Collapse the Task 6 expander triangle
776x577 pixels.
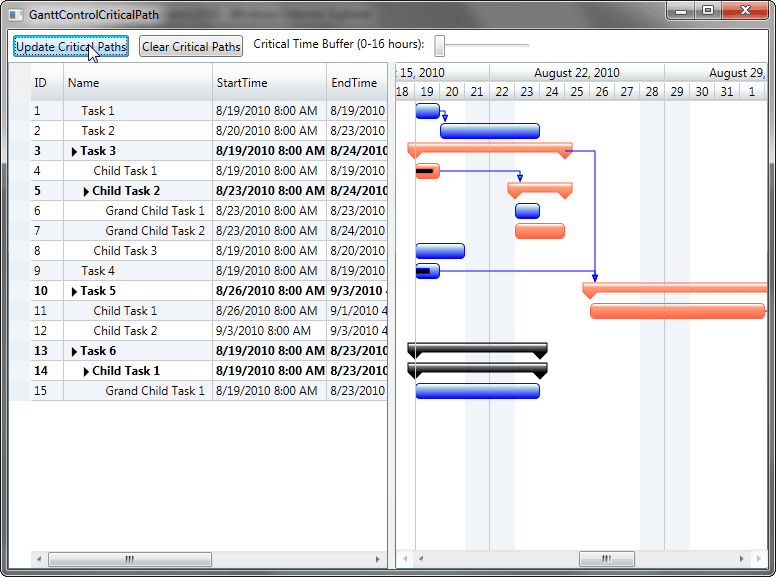(x=74, y=352)
